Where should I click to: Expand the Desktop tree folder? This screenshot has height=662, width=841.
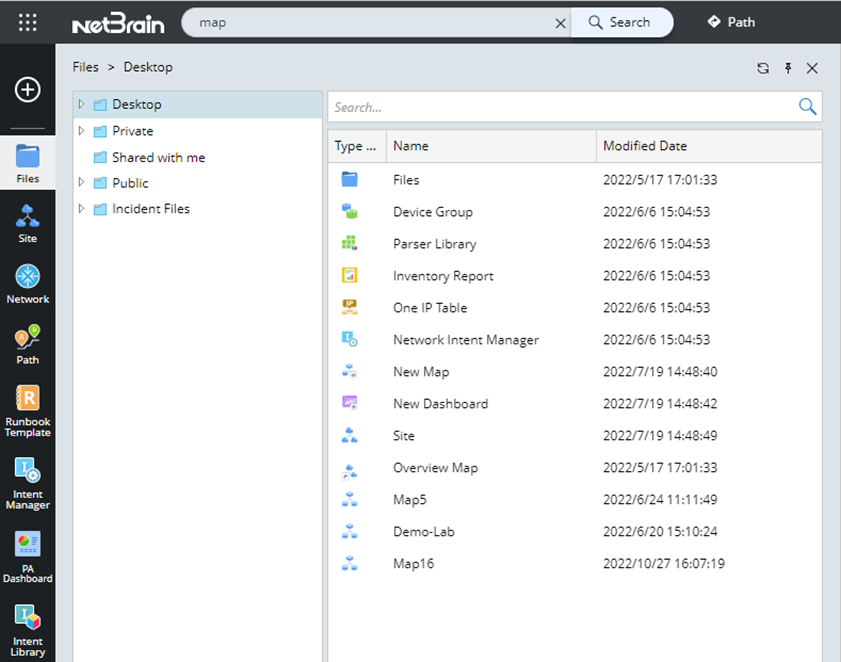pos(82,104)
